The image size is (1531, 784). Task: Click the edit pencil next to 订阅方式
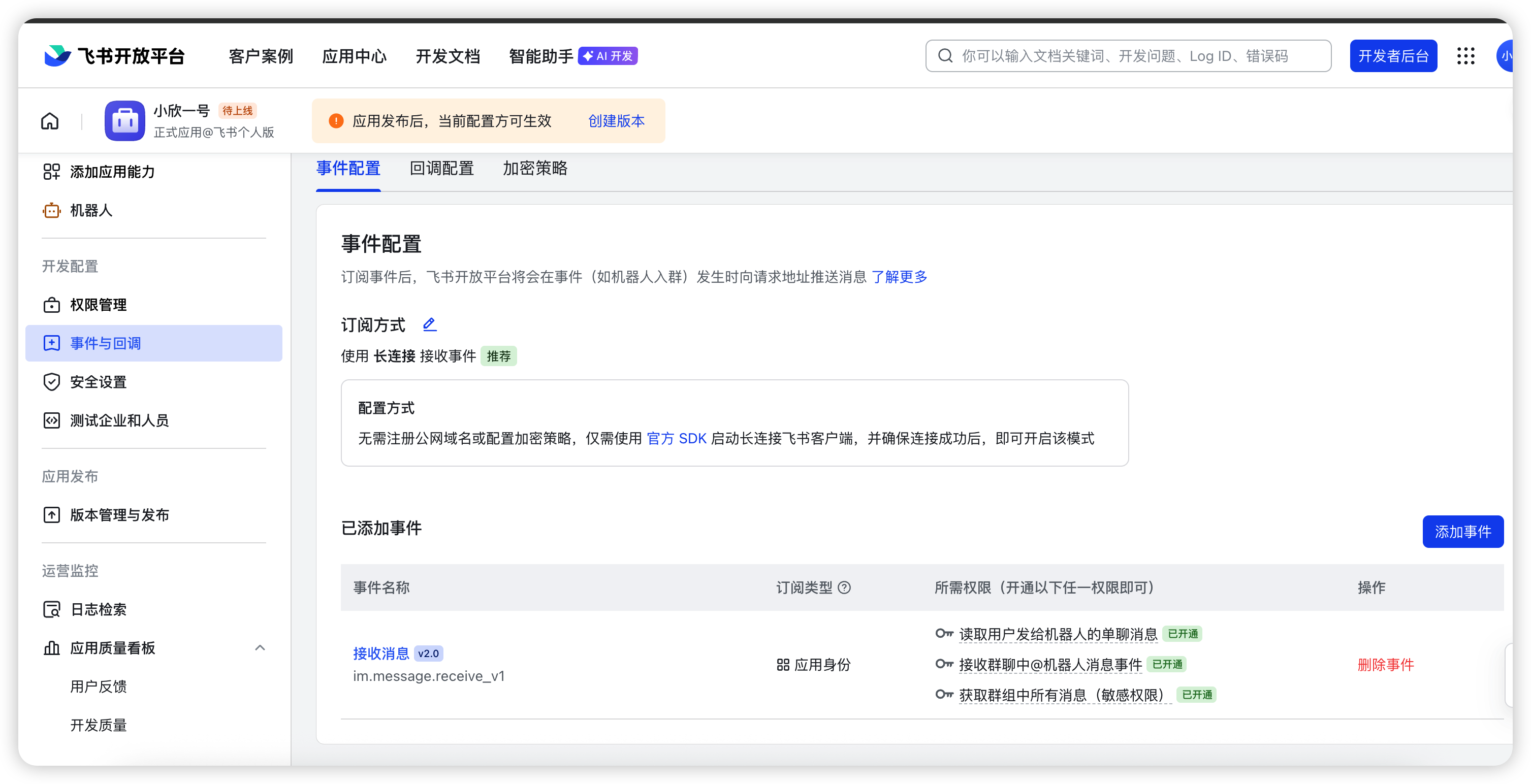430,324
